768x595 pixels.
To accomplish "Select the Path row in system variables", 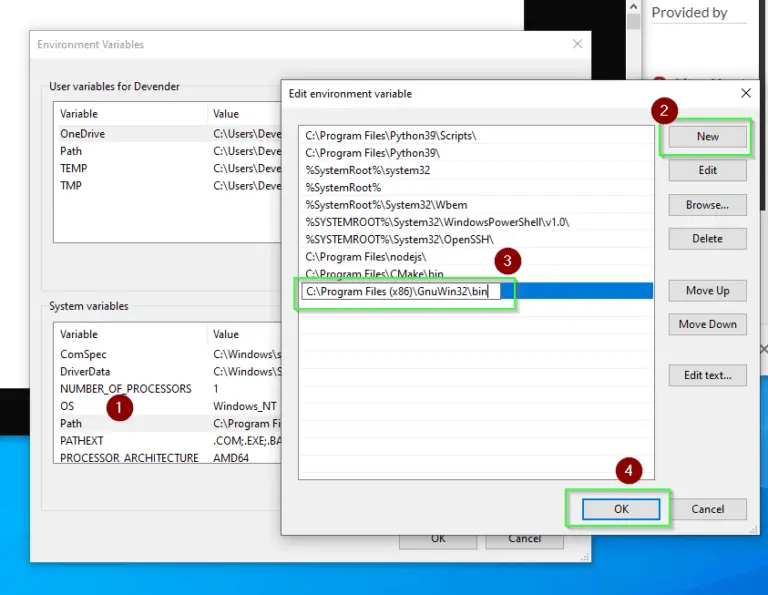I will (168, 424).
